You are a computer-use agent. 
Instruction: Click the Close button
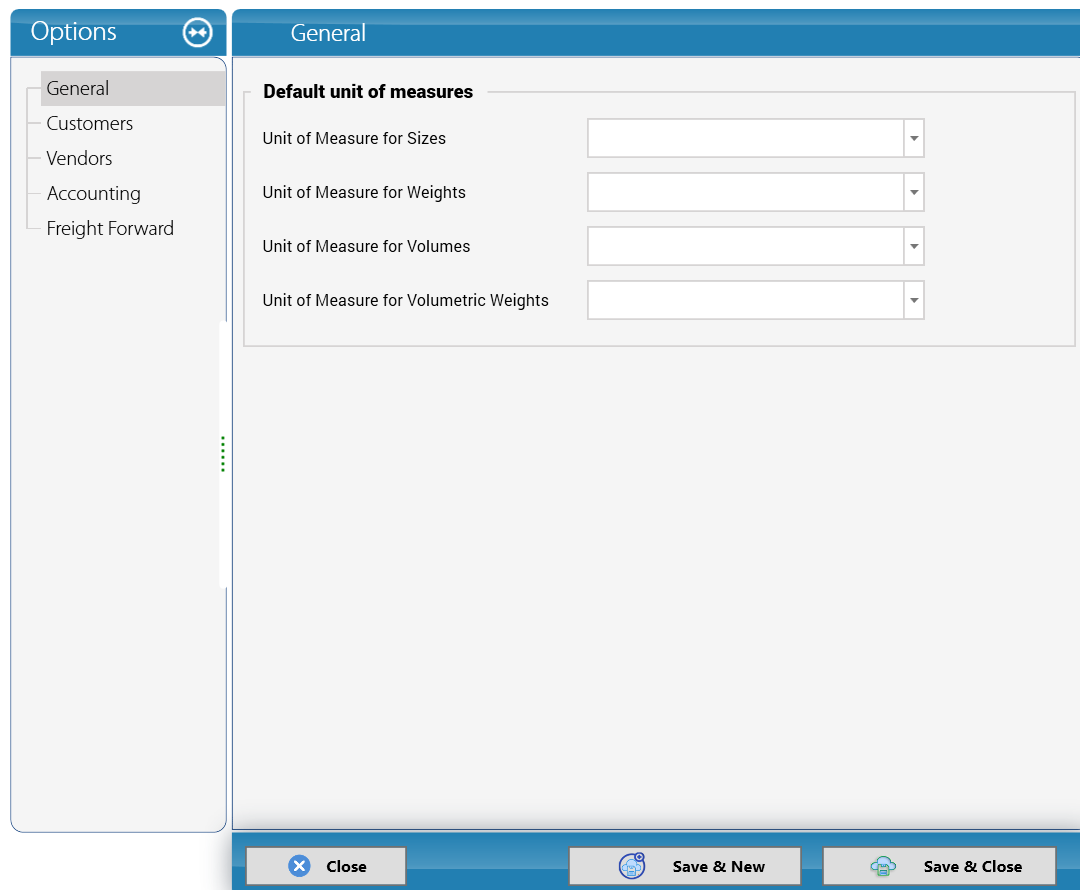pos(326,866)
